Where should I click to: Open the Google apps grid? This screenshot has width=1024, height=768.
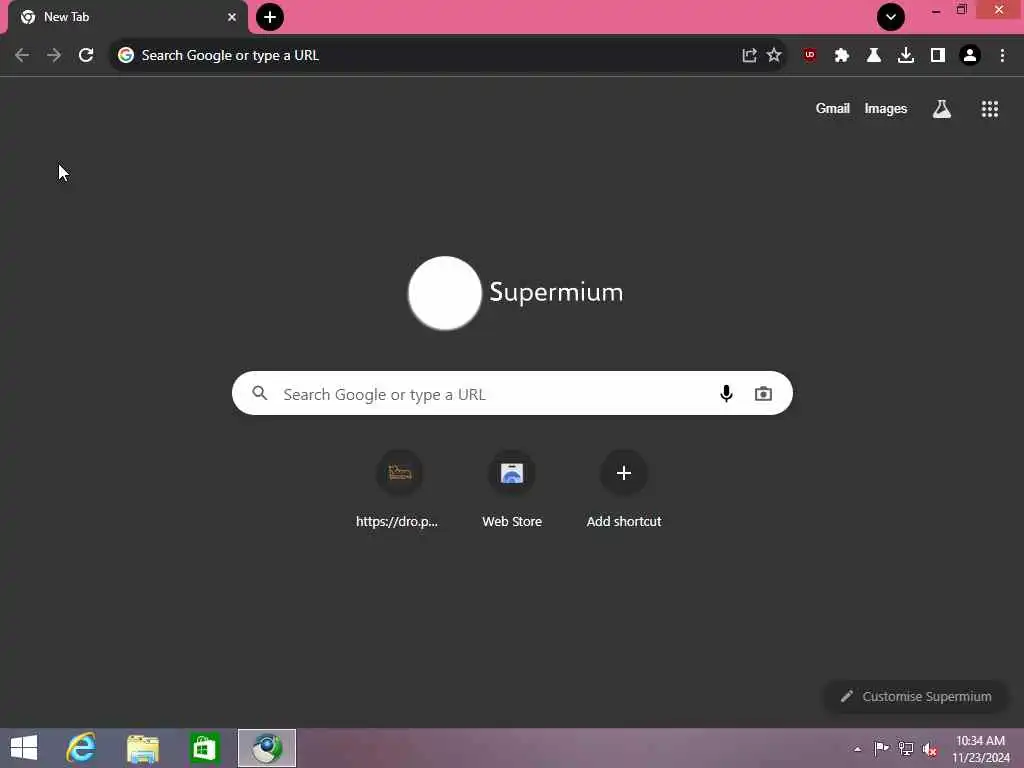(989, 109)
